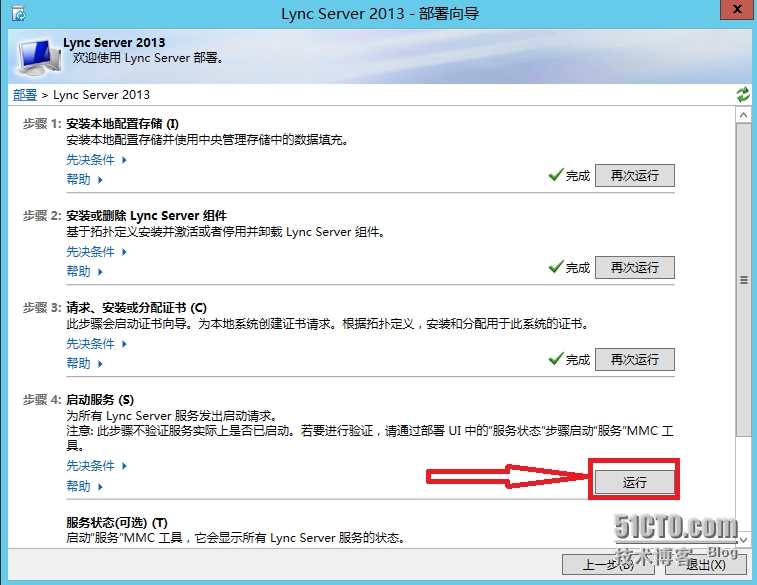Click step 4 title 启动服务 (S)
757x585 pixels.
100,400
